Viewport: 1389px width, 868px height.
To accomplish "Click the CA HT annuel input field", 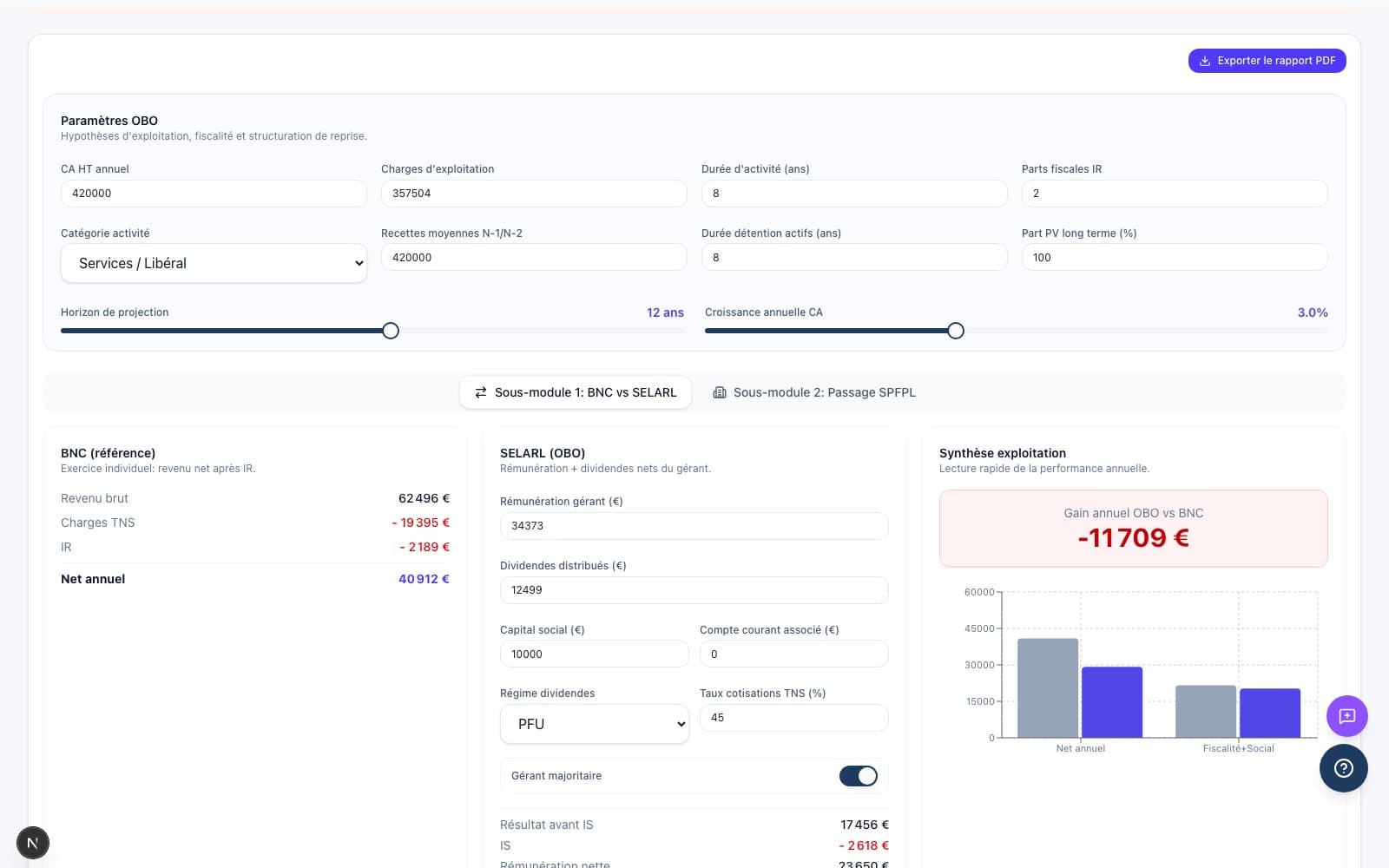I will [x=214, y=194].
